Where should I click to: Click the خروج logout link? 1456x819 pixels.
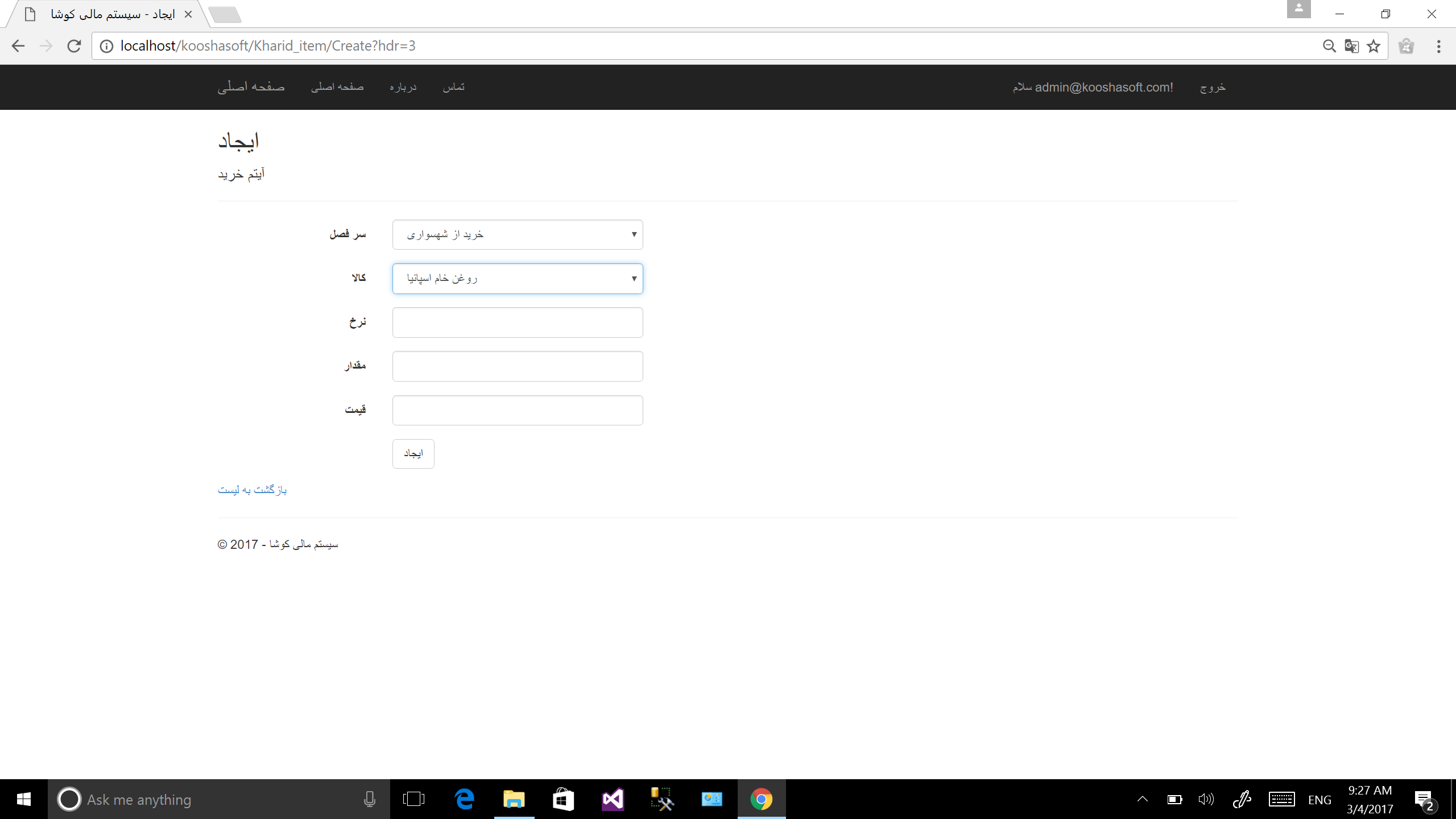1213,87
